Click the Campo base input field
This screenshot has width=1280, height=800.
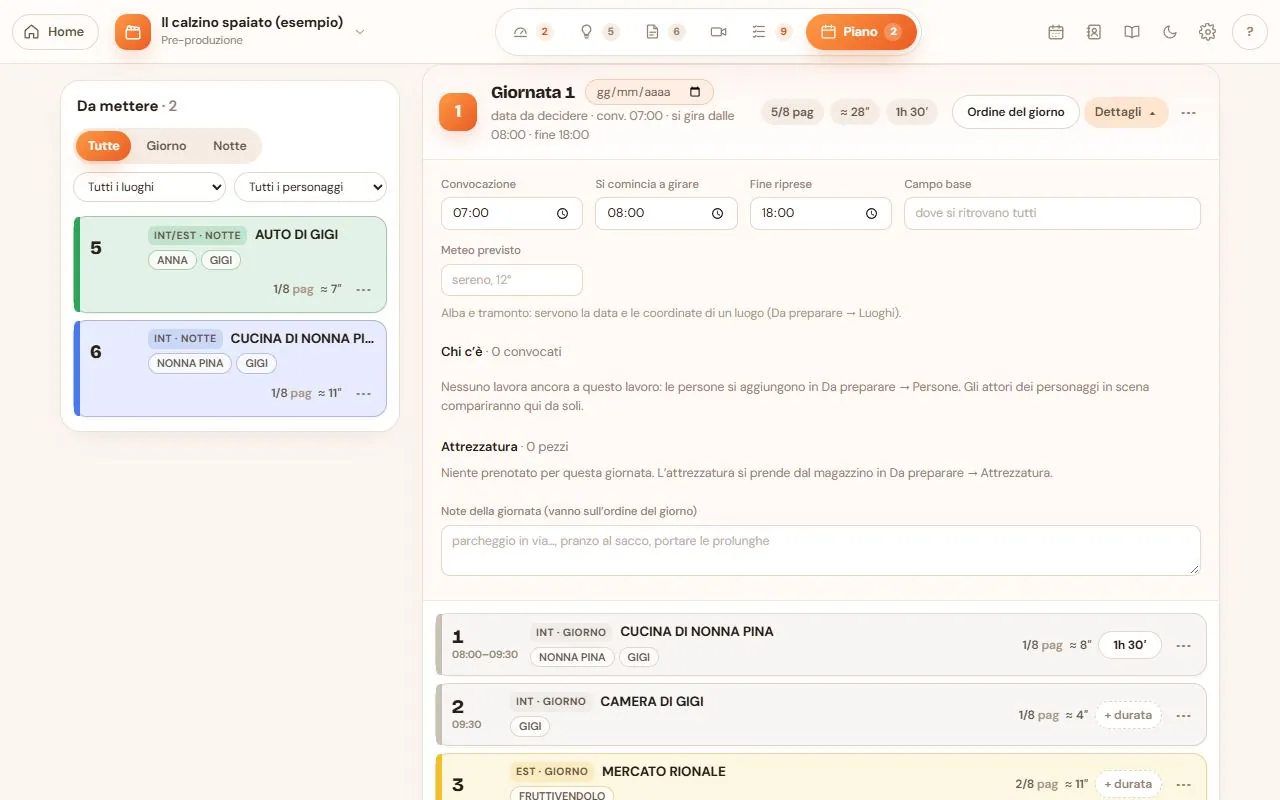[x=1052, y=213]
